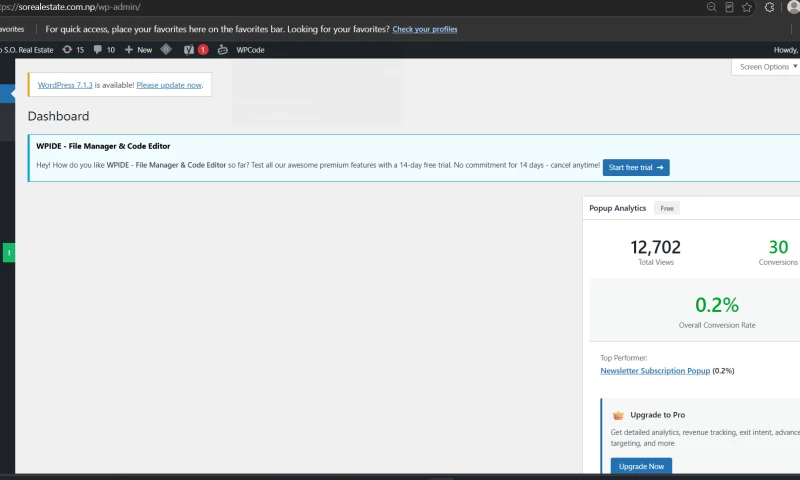Click the updates refresh icon showing 15
The height and width of the screenshot is (480, 800).
(x=67, y=49)
